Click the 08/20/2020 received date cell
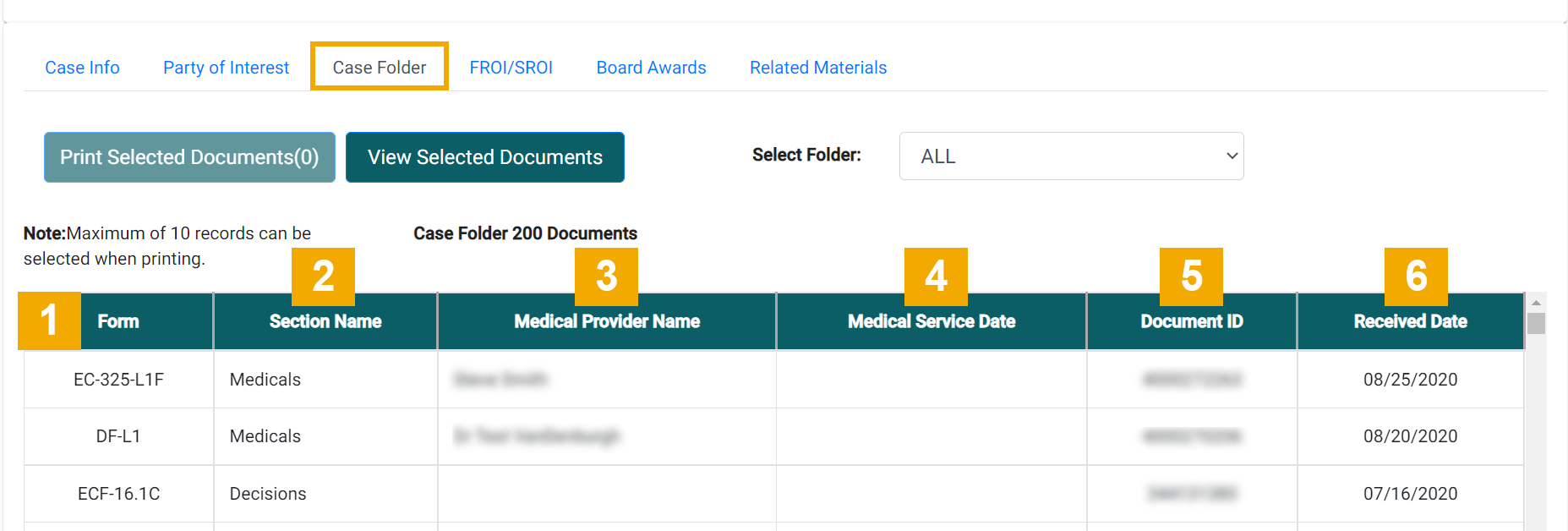The width and height of the screenshot is (1568, 531). pos(1409,436)
